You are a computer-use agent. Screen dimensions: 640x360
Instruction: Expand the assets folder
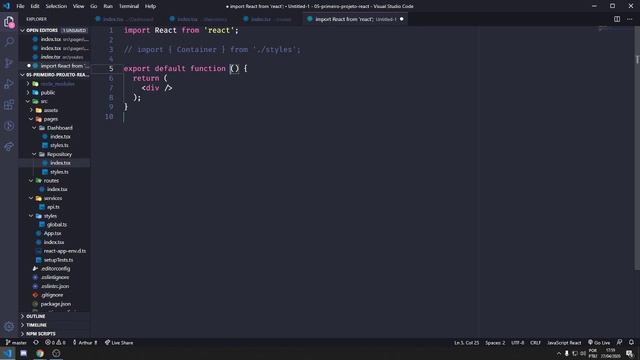coord(31,110)
